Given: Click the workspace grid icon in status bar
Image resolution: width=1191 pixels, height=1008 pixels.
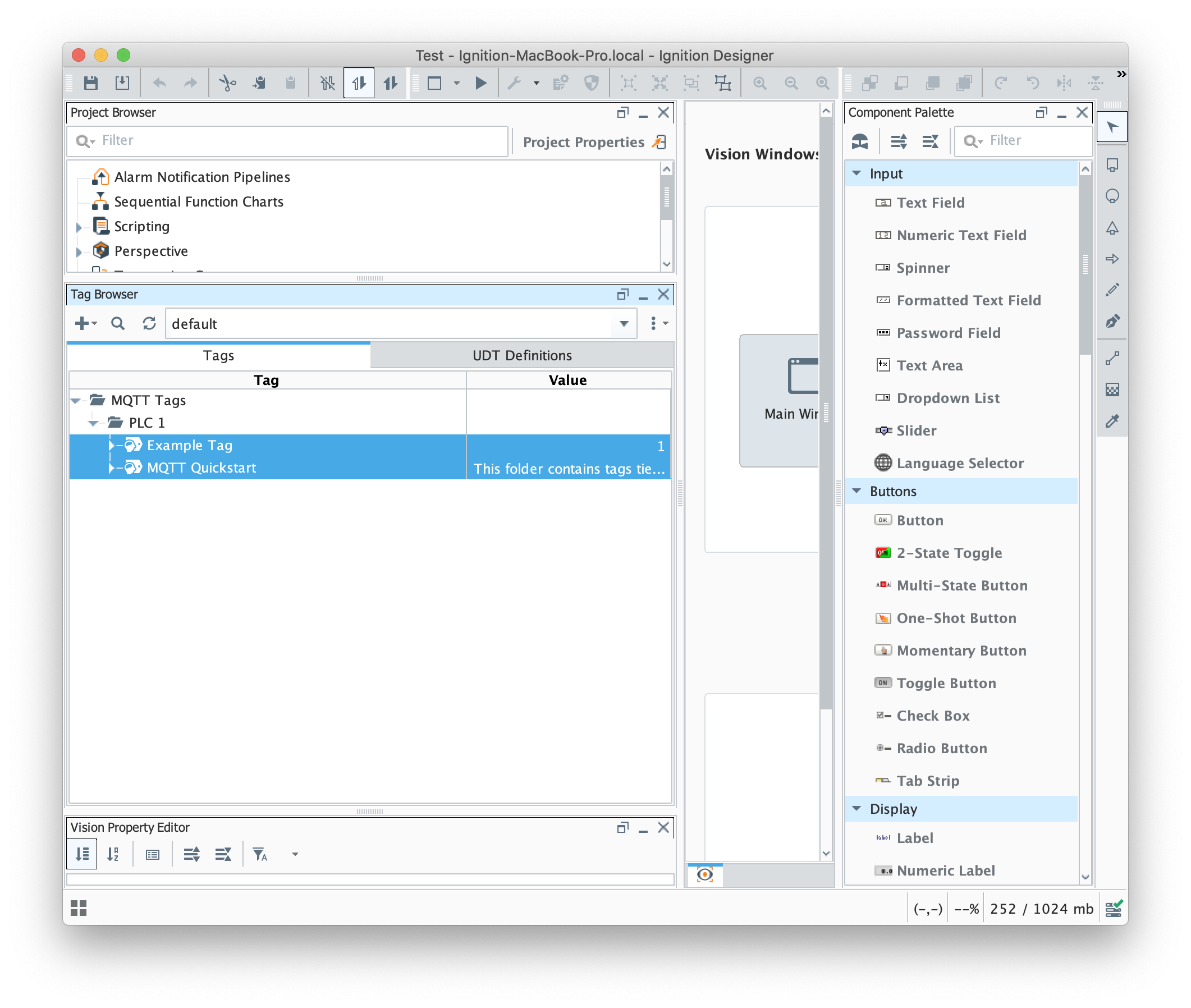Looking at the screenshot, I should tap(78, 908).
